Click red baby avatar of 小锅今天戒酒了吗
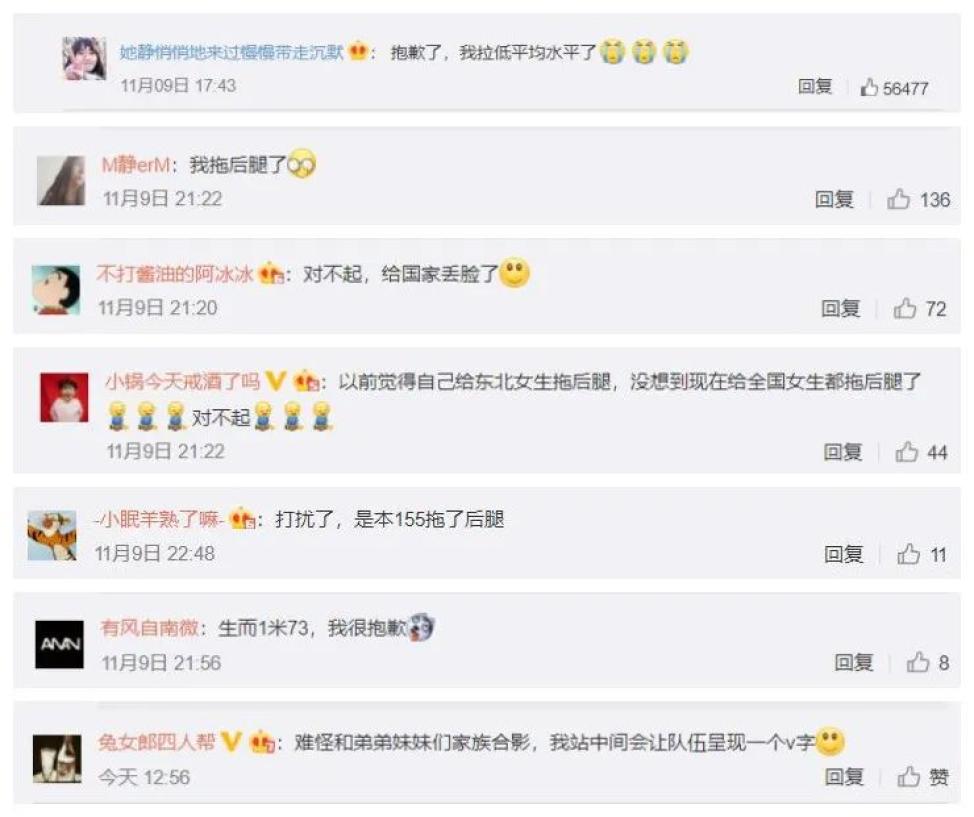974x817 pixels. [x=64, y=398]
